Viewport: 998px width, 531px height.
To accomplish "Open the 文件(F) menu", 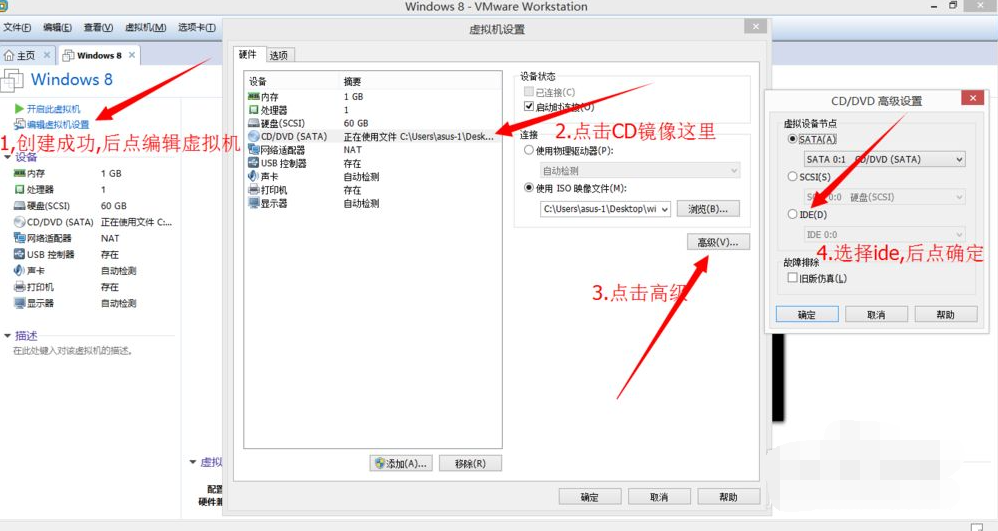I will (x=17, y=27).
